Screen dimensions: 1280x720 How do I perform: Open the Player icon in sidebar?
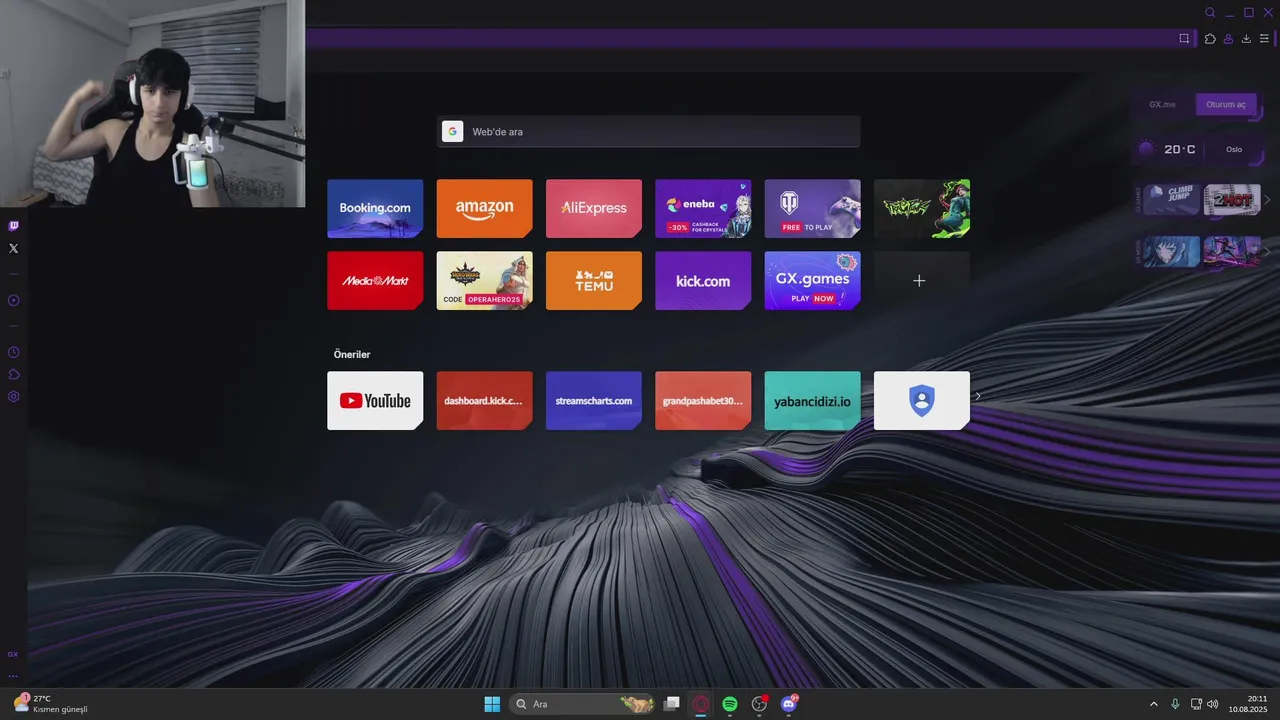click(x=13, y=300)
